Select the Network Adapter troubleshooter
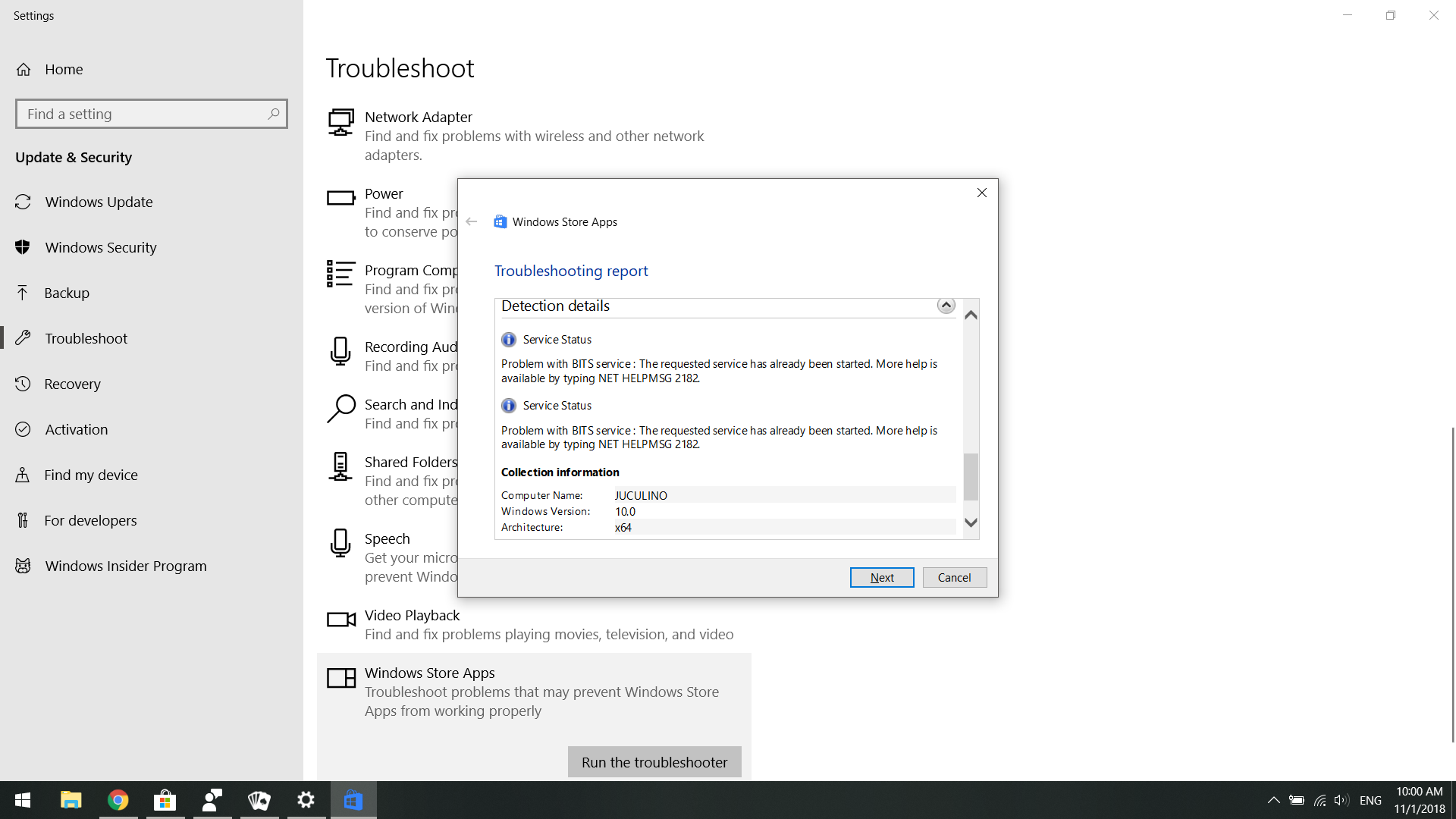The width and height of the screenshot is (1456, 819). pyautogui.click(x=534, y=136)
